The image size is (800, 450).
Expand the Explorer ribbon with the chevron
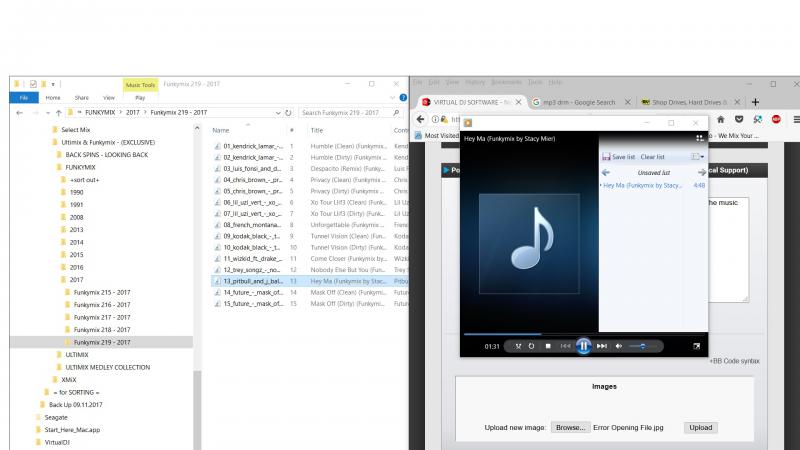pos(392,97)
